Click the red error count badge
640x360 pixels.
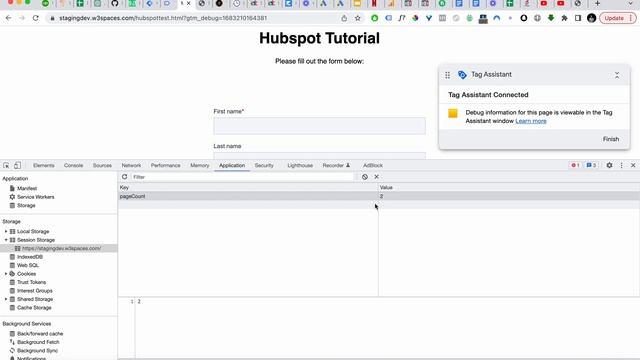[575, 165]
